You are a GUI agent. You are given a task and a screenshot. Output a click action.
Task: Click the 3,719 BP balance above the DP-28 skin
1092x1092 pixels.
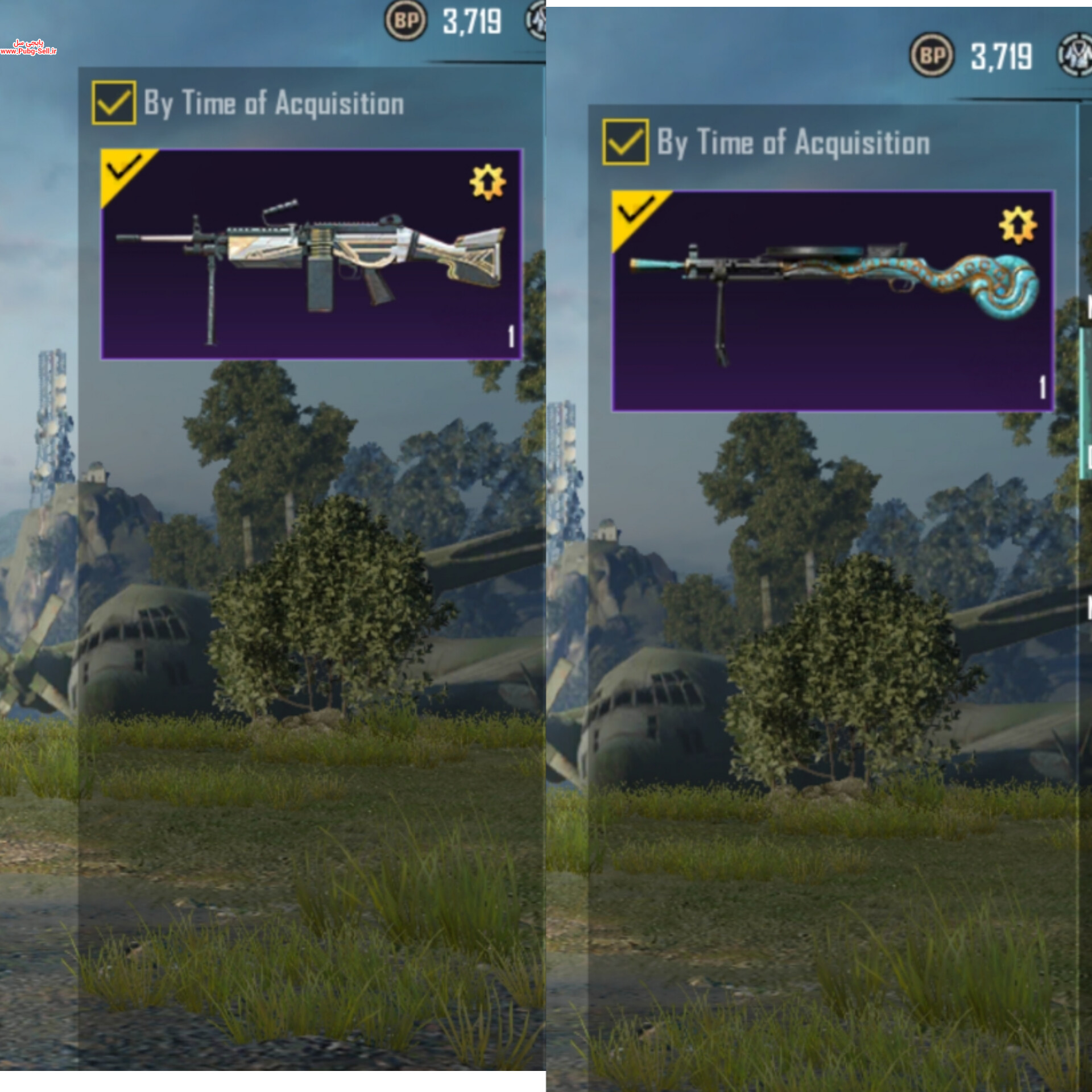click(x=1002, y=56)
